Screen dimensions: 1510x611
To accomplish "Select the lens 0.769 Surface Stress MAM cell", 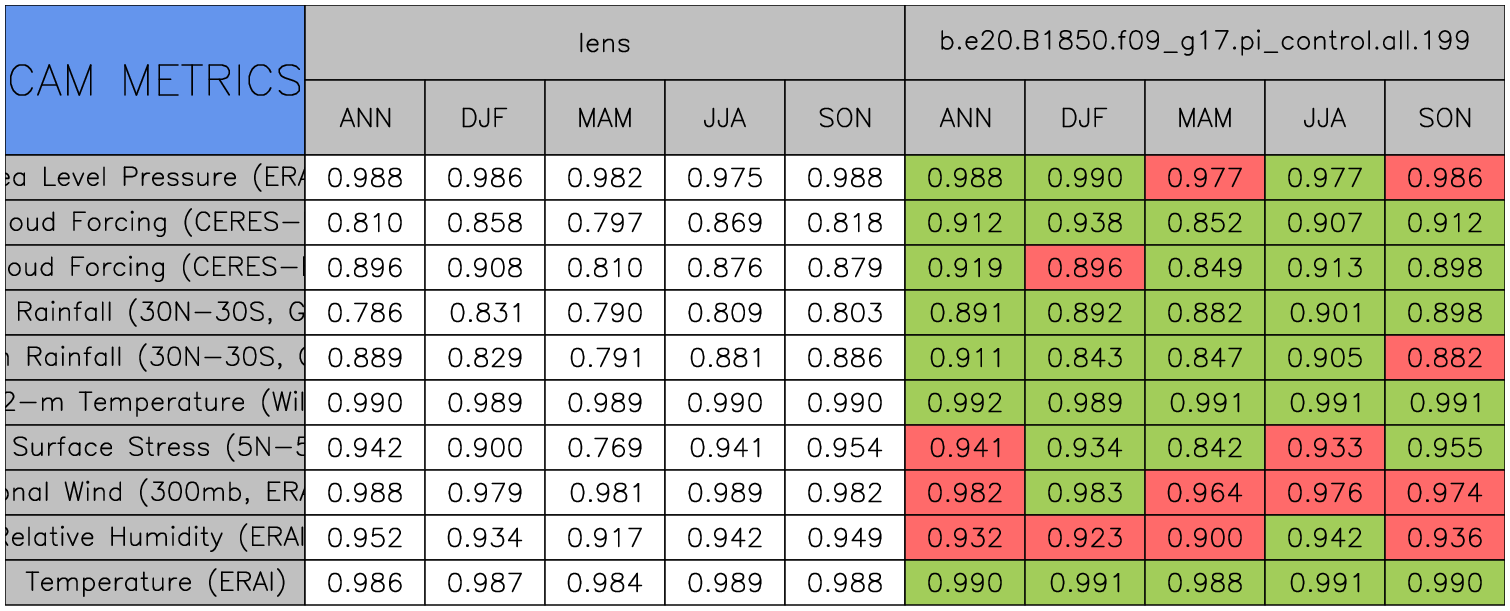I will coord(604,447).
